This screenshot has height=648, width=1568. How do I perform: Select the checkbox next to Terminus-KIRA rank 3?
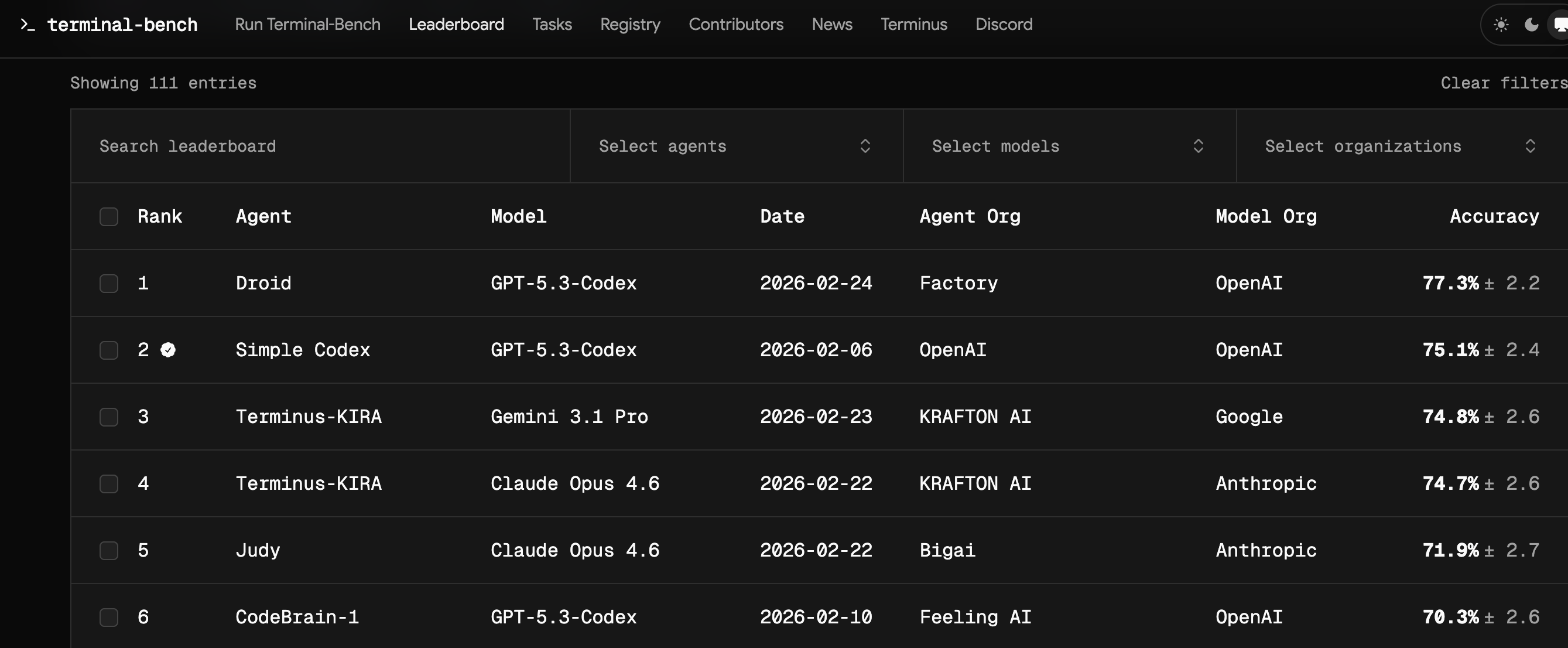108,417
